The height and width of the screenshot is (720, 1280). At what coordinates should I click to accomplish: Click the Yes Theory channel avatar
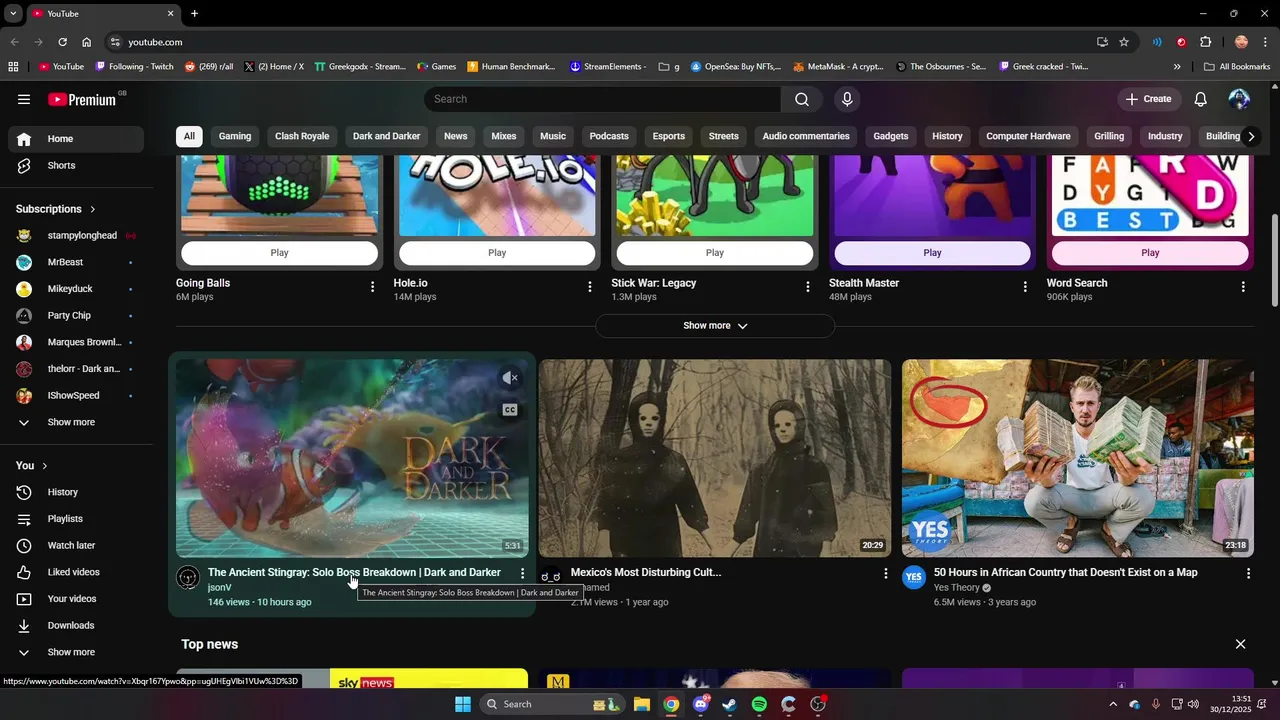(x=914, y=577)
